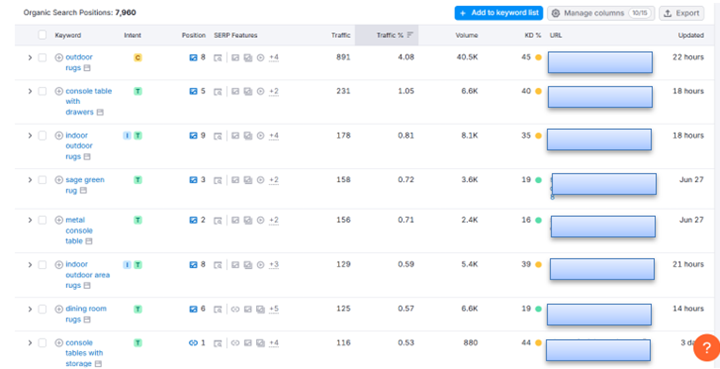Image resolution: width=720 pixels, height=369 pixels.
Task: Click the add icon beside outdoor rugs
Action: coord(59,57)
